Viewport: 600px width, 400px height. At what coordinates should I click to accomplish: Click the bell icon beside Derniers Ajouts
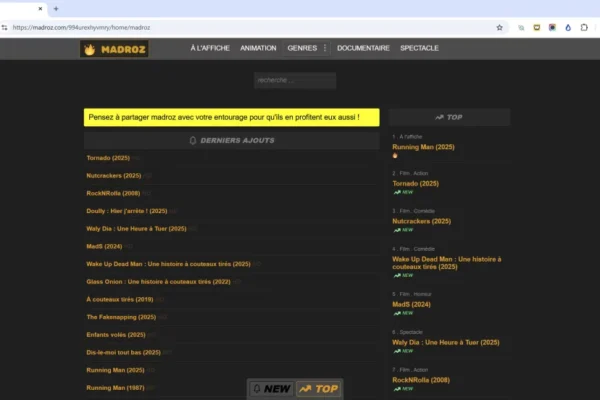pyautogui.click(x=193, y=140)
